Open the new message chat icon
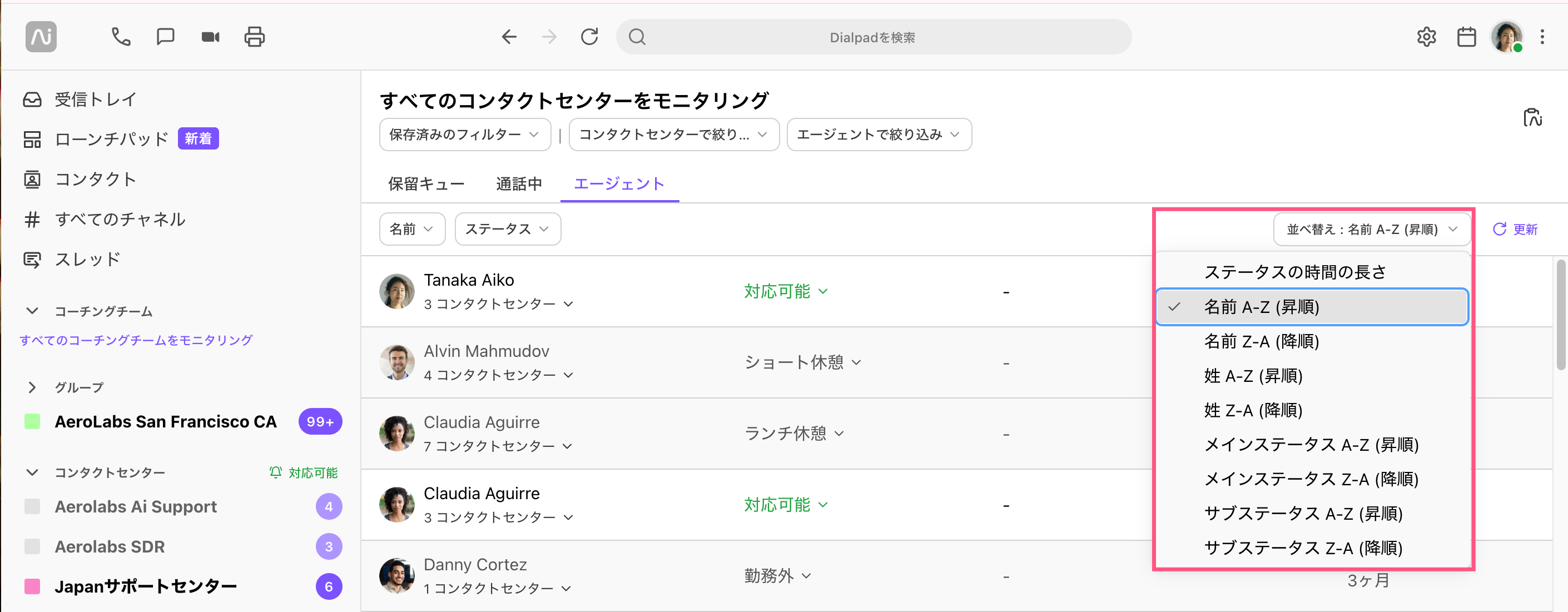Screen dimensions: 1568x612 tap(165, 37)
